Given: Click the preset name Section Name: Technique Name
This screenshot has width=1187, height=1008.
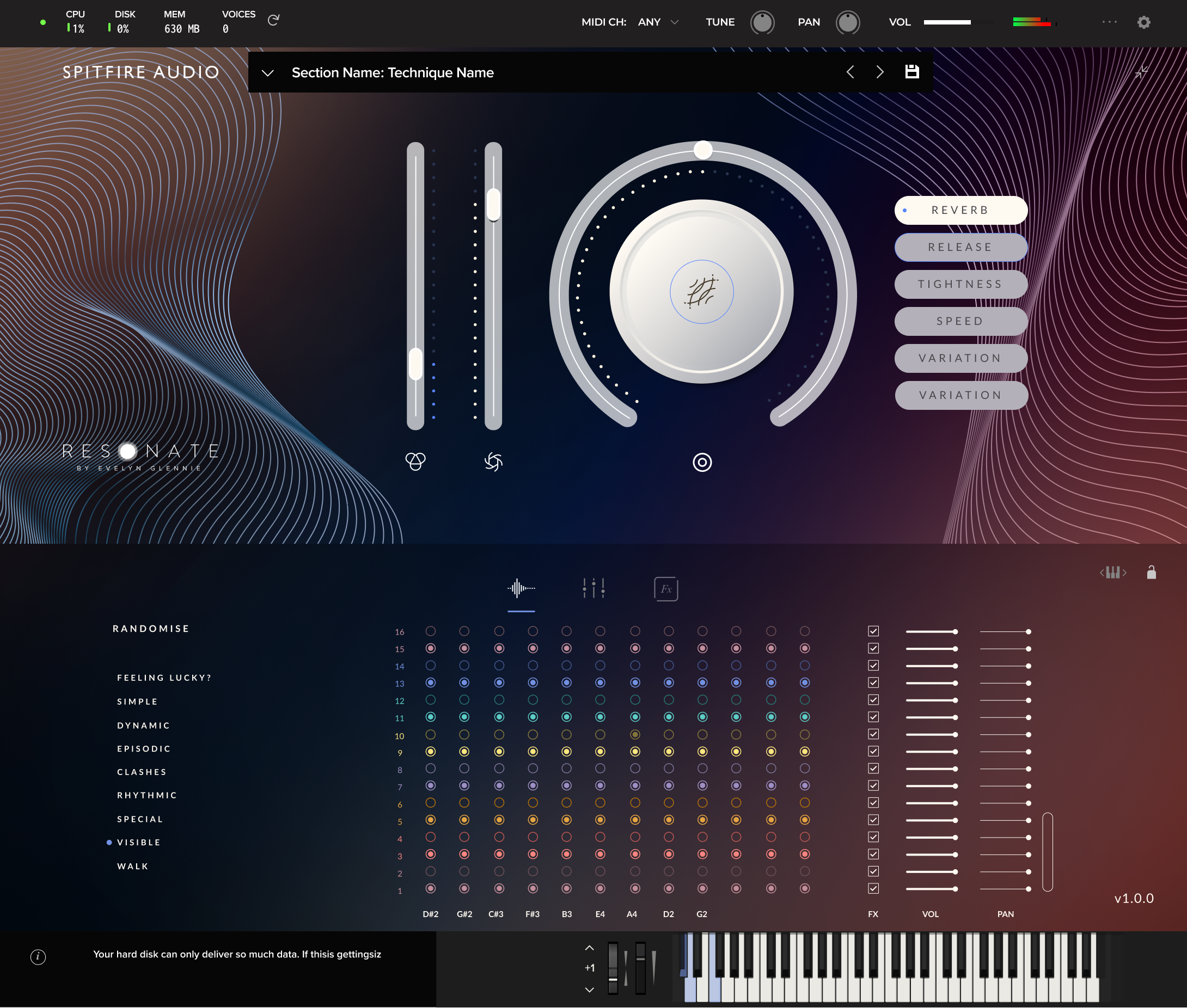Looking at the screenshot, I should pos(393,72).
